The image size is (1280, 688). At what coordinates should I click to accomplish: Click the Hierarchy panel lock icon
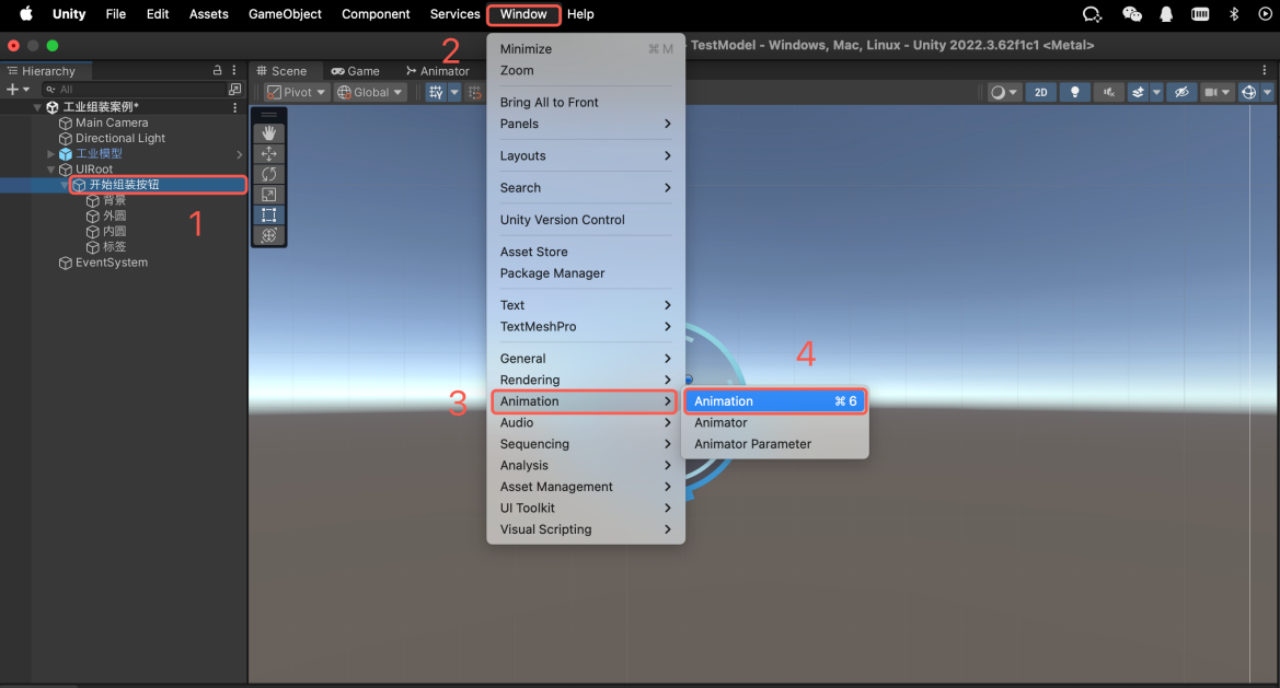pyautogui.click(x=218, y=71)
